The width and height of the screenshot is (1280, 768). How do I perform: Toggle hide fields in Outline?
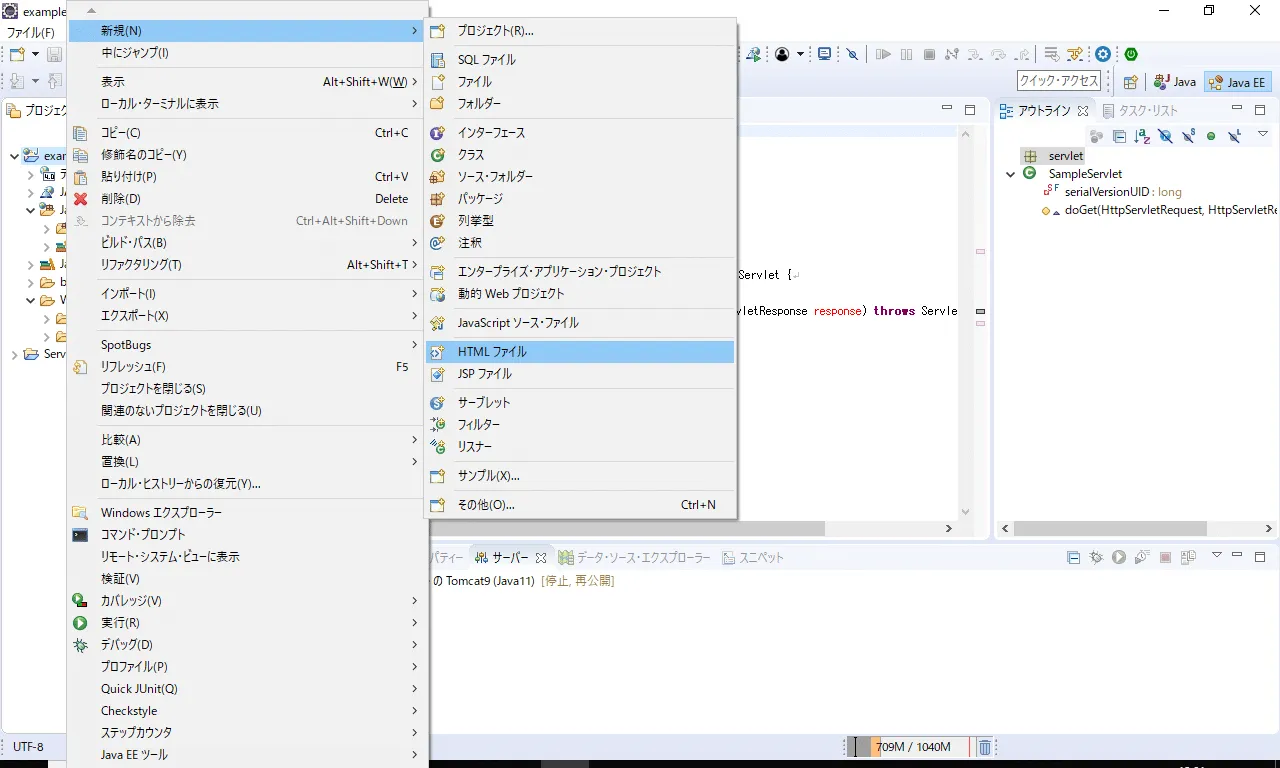click(x=1165, y=136)
